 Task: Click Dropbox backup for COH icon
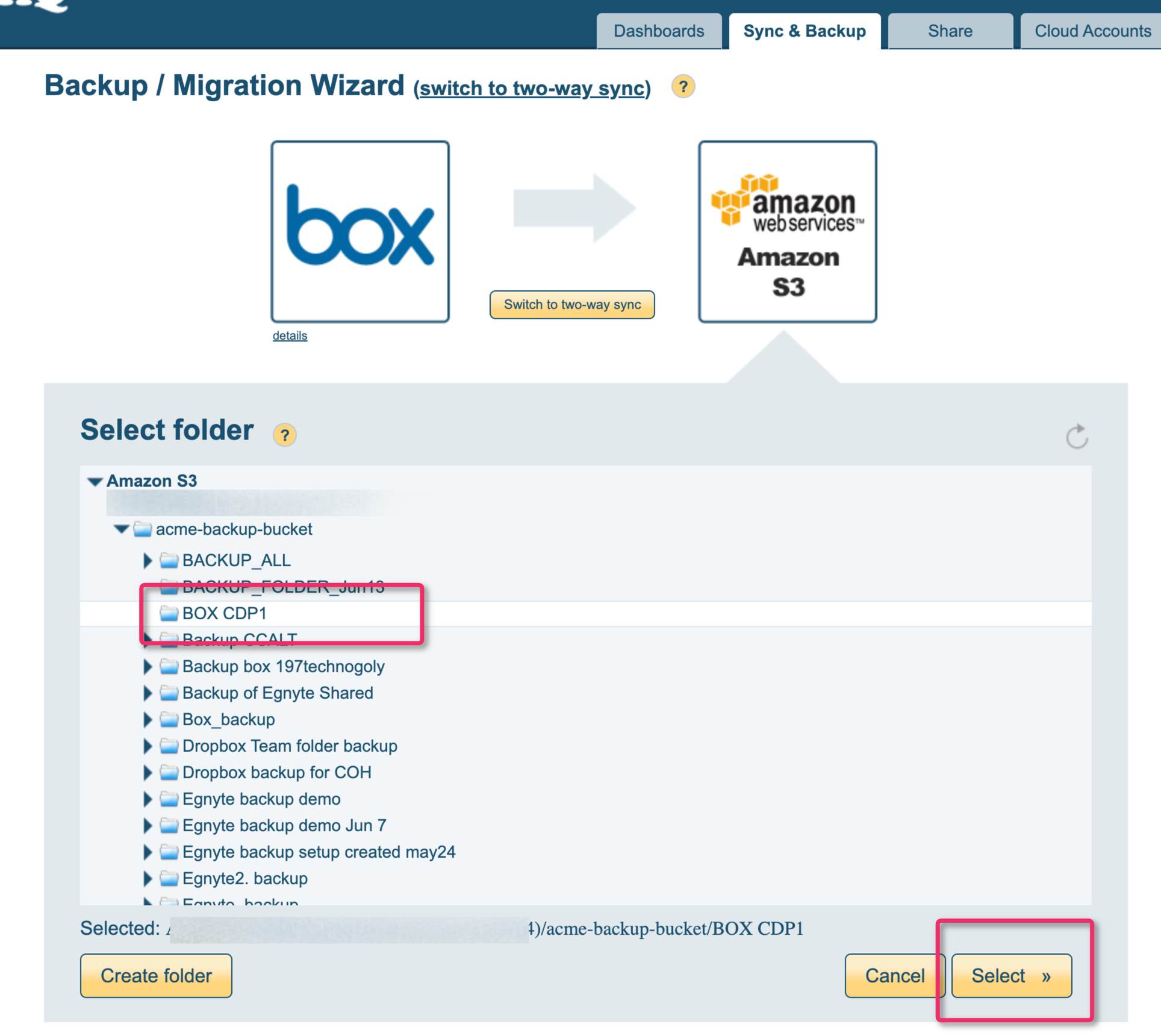click(x=169, y=773)
